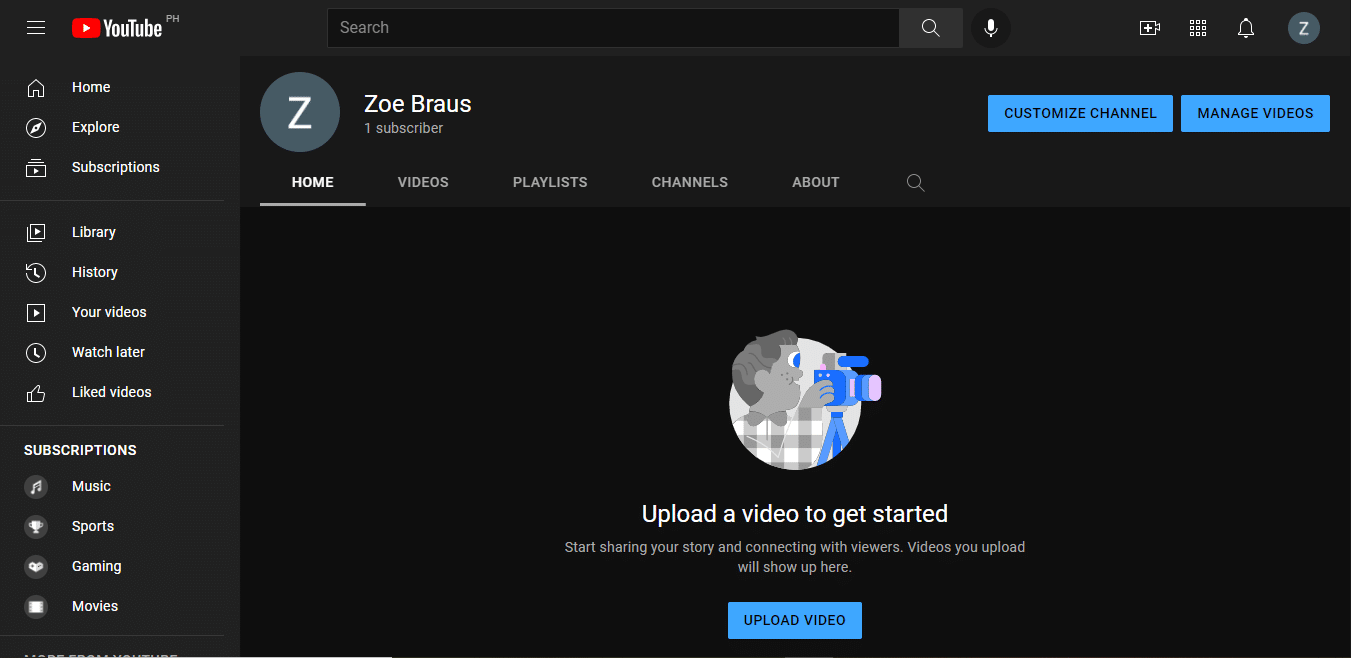Viewport: 1351px width, 658px height.
Task: Switch to the ABOUT tab
Action: pos(816,182)
